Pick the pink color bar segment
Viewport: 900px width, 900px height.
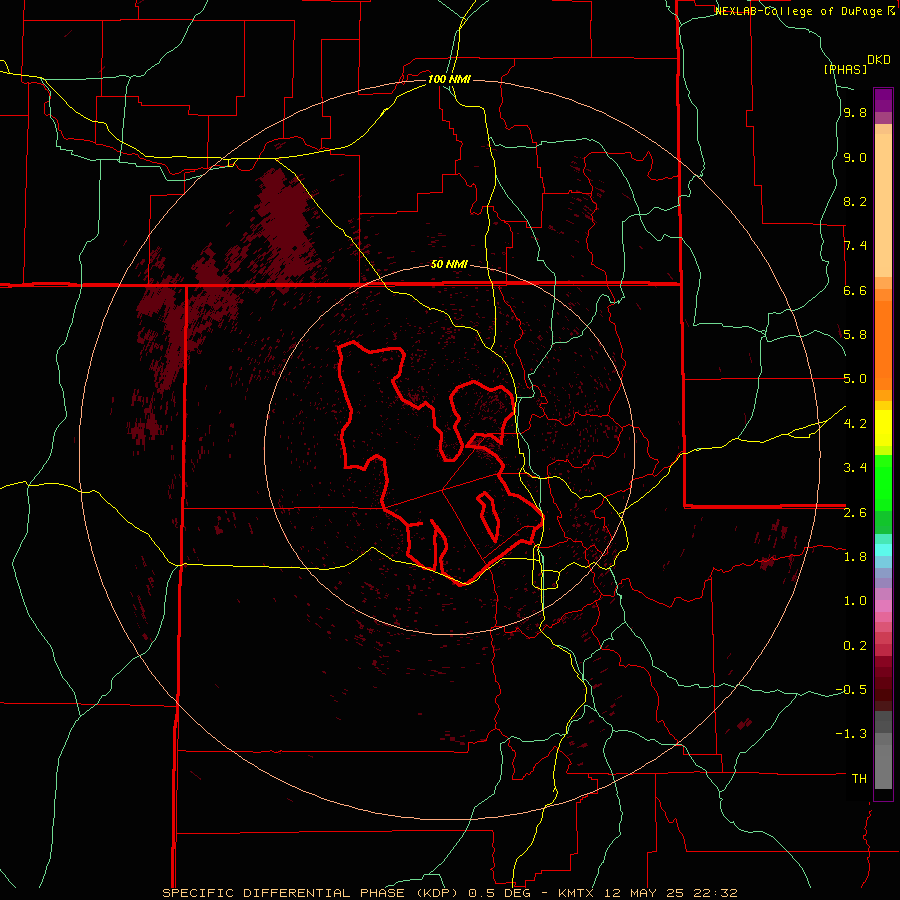tap(883, 606)
